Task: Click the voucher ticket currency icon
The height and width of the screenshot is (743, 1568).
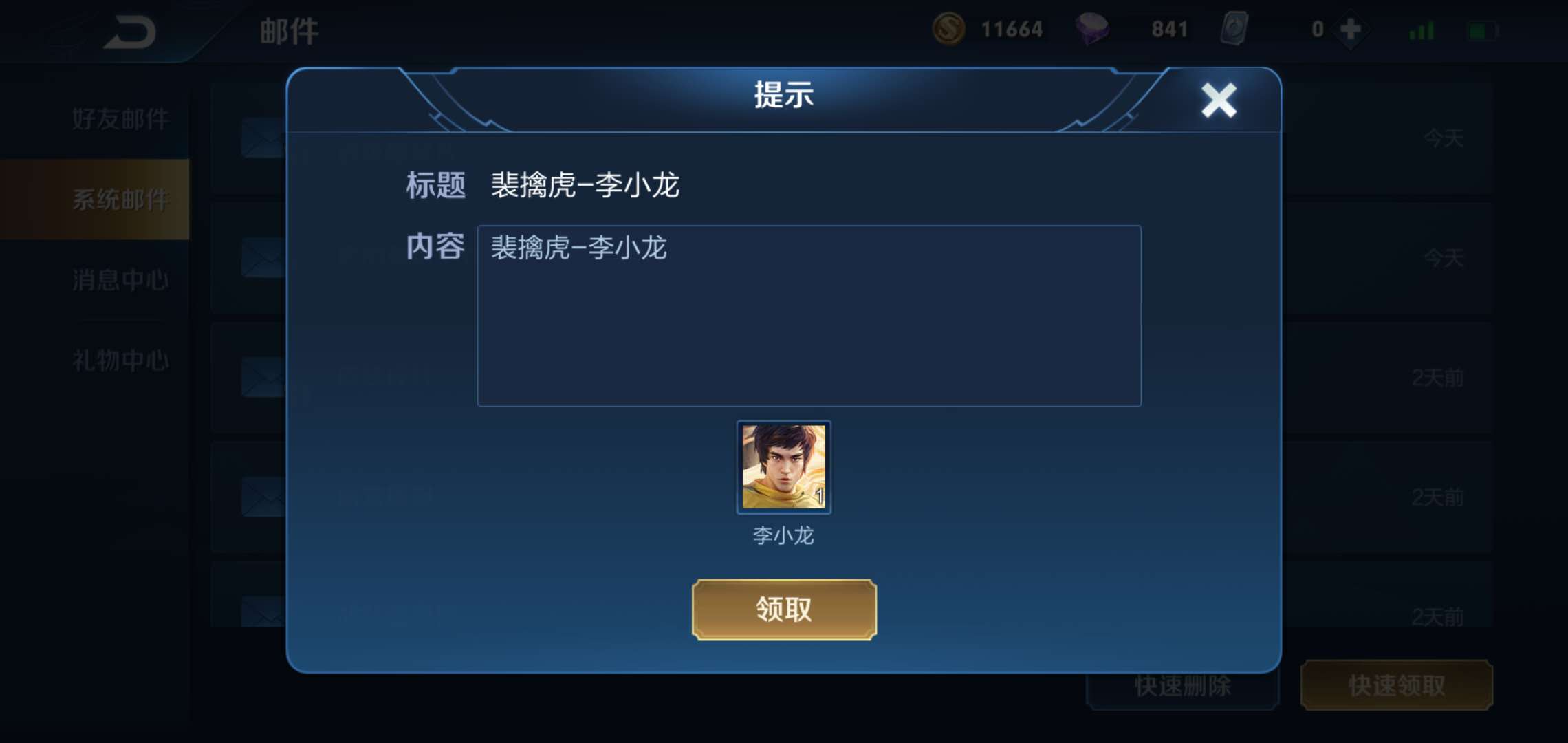Action: coord(1234,30)
